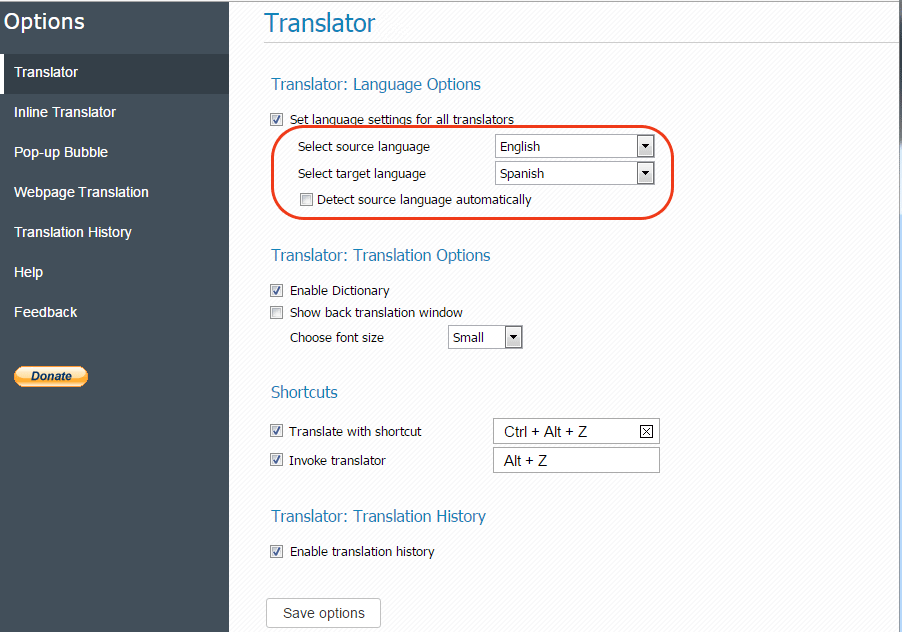Toggle Translate with shortcut checkbox
Image resolution: width=902 pixels, height=632 pixels.
[276, 431]
